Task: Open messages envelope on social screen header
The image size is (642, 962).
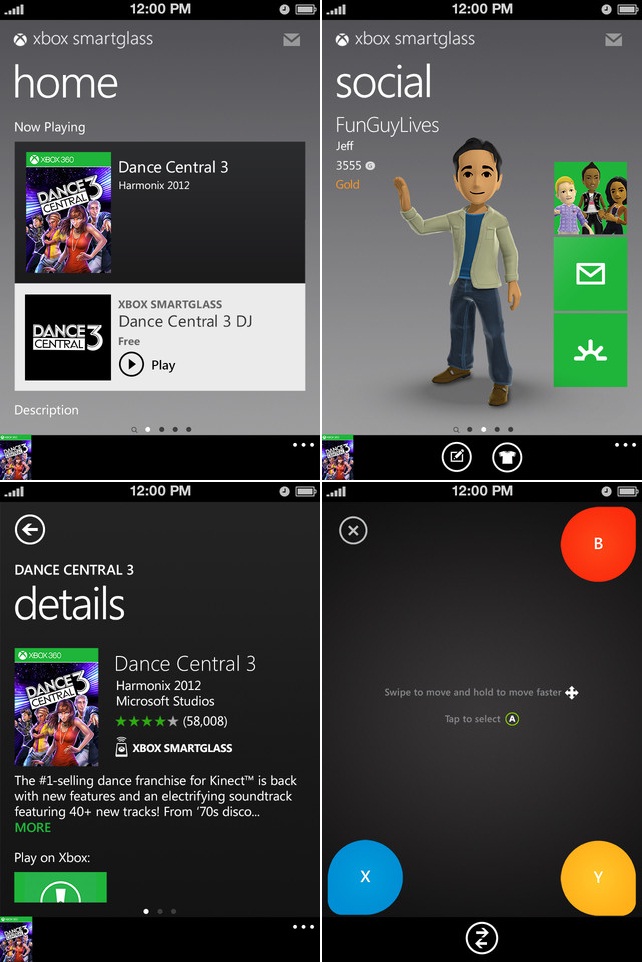Action: tap(613, 40)
